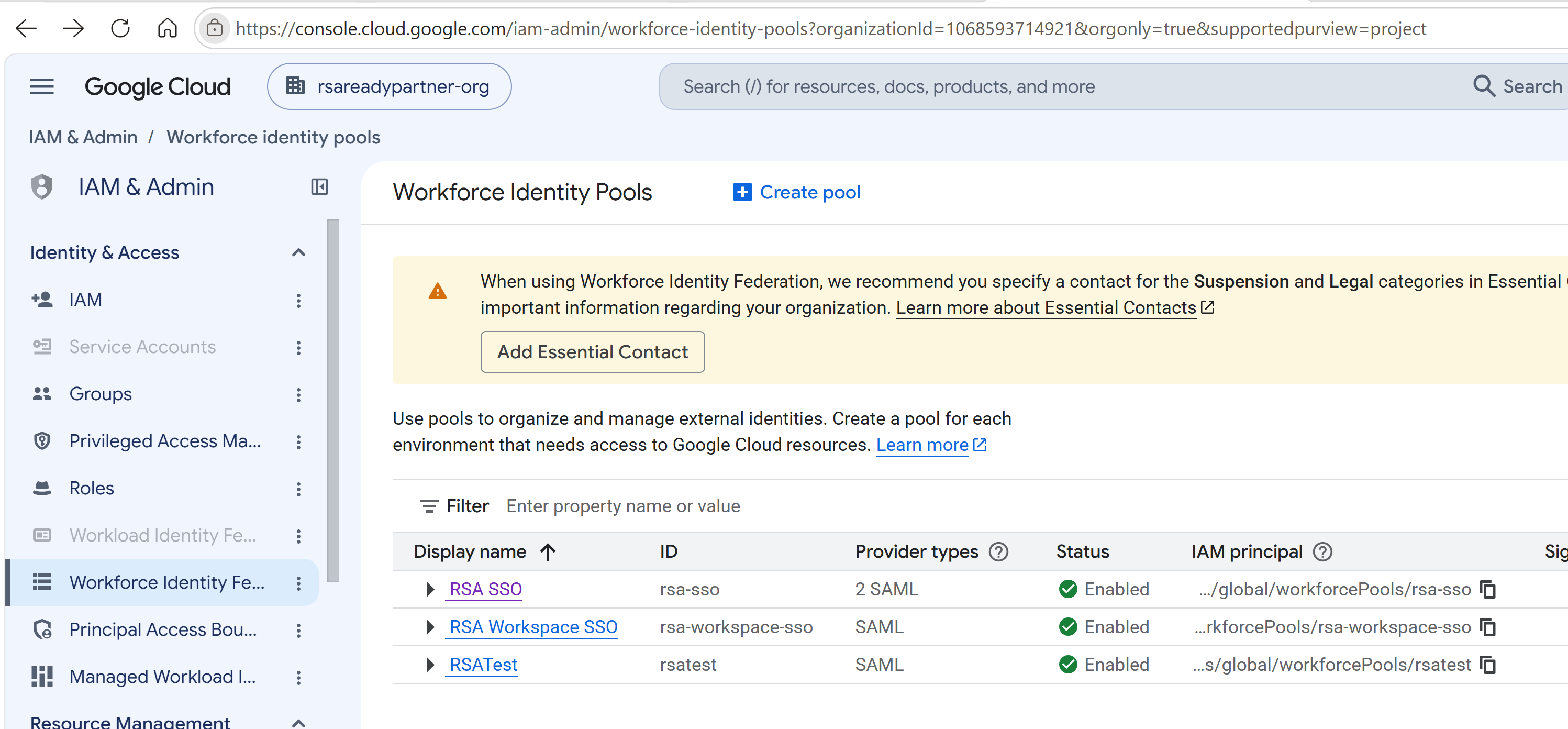Viewport: 1568px width, 729px height.
Task: Collapse the Identity & Access section
Action: pyautogui.click(x=298, y=253)
